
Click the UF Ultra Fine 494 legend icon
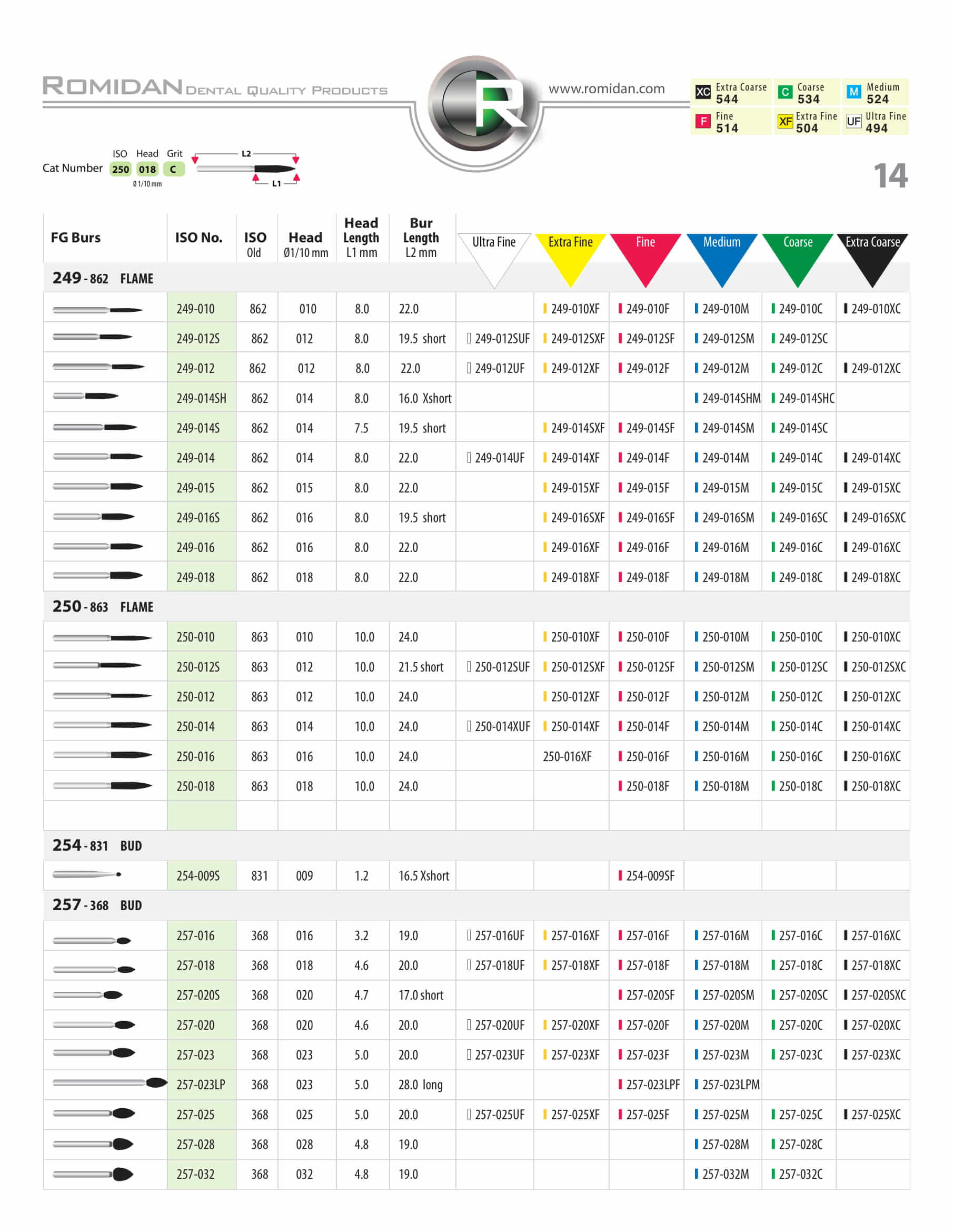[853, 121]
